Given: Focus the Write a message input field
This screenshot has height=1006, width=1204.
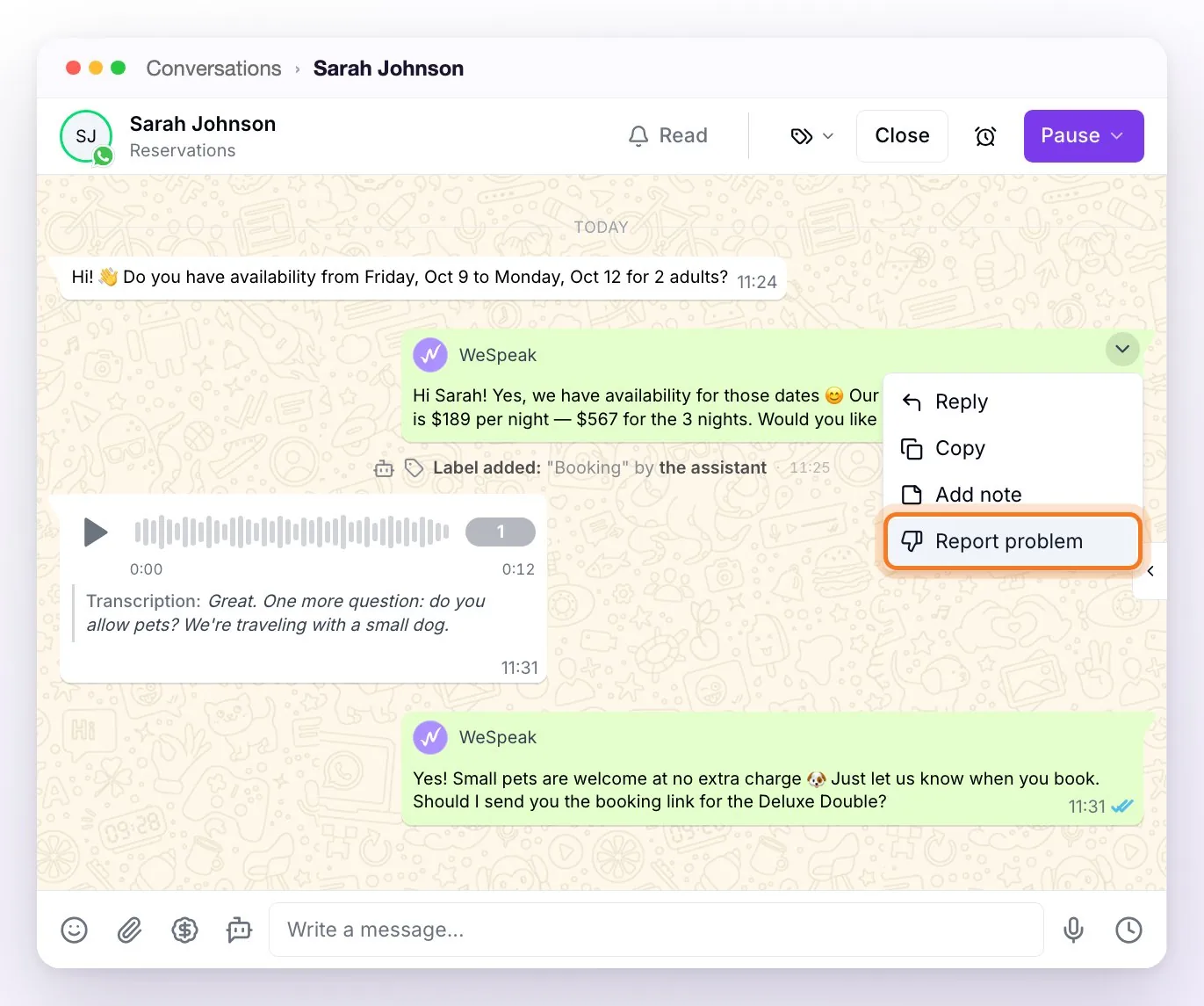Looking at the screenshot, I should point(656,930).
